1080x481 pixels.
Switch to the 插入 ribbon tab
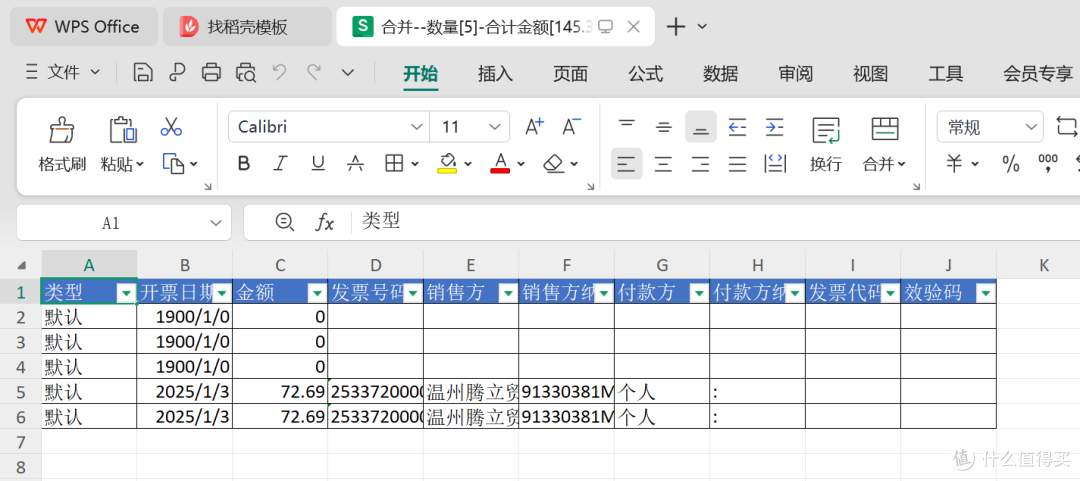pos(496,74)
